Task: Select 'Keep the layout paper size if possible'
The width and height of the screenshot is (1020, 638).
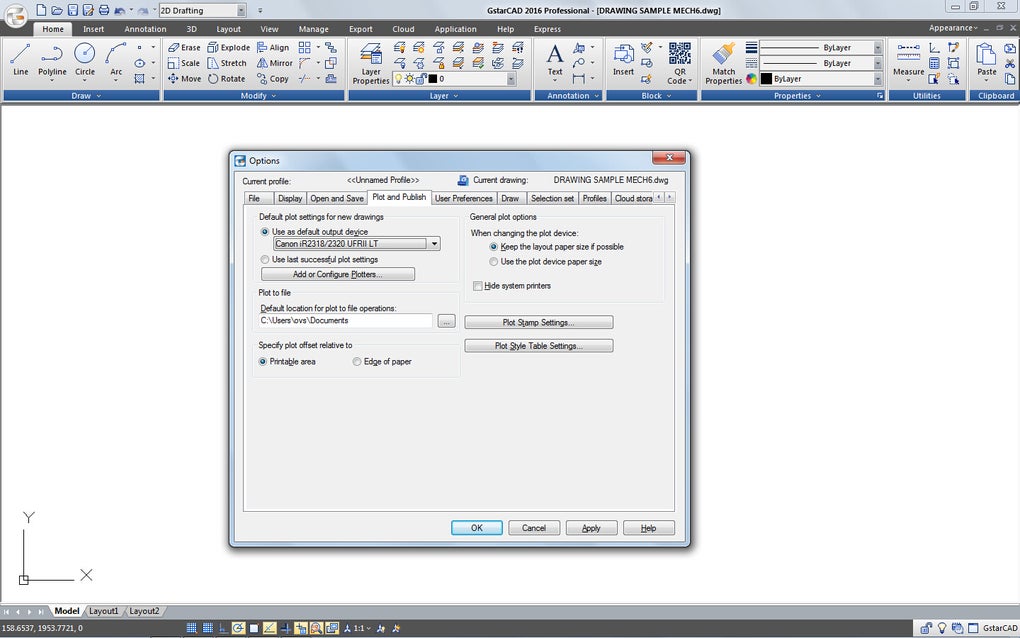Action: (x=494, y=246)
